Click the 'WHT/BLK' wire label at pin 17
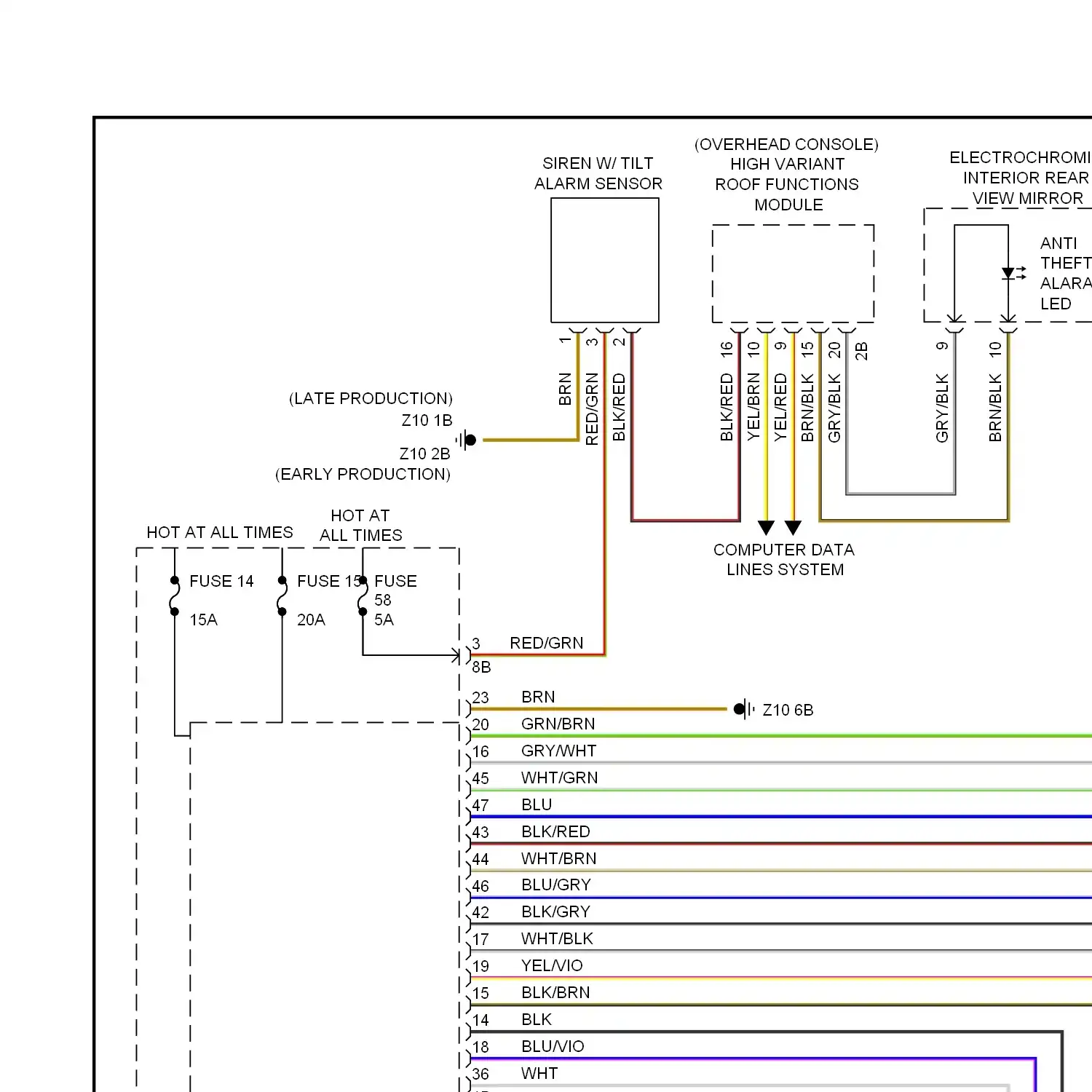The height and width of the screenshot is (1092, 1092). coord(557,938)
